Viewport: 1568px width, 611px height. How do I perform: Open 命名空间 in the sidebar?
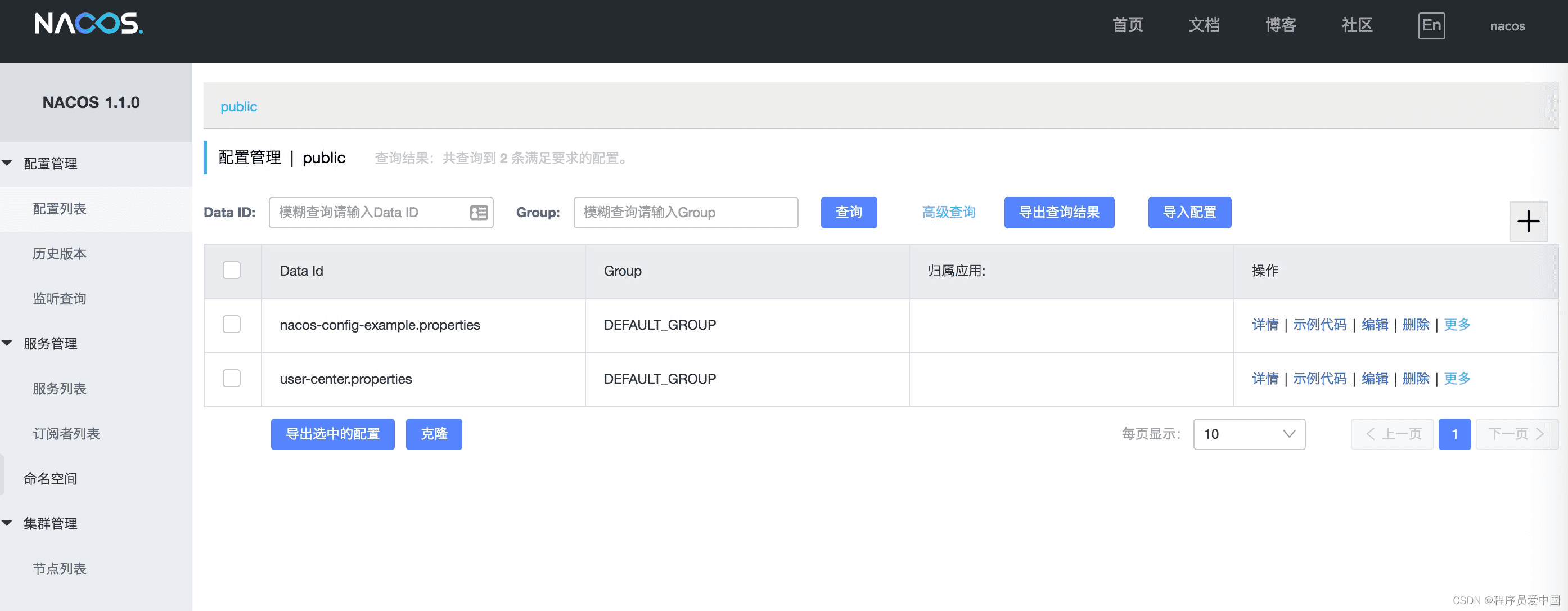[51, 479]
